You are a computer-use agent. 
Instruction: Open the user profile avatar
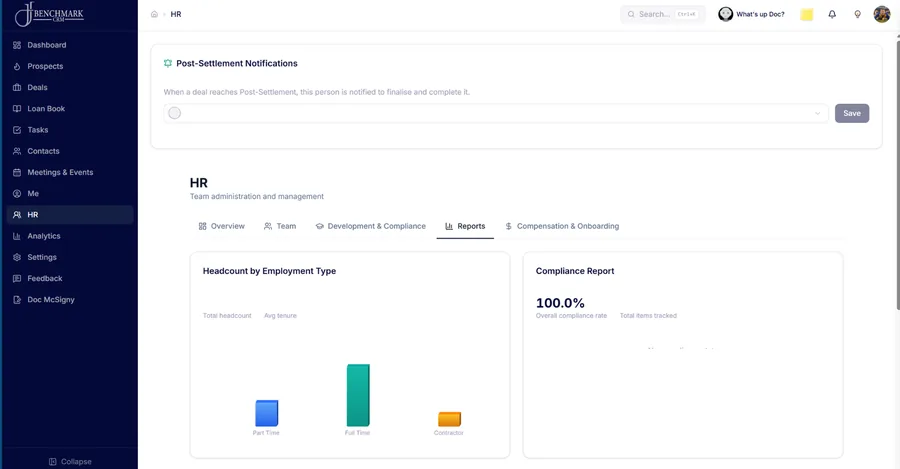click(882, 14)
